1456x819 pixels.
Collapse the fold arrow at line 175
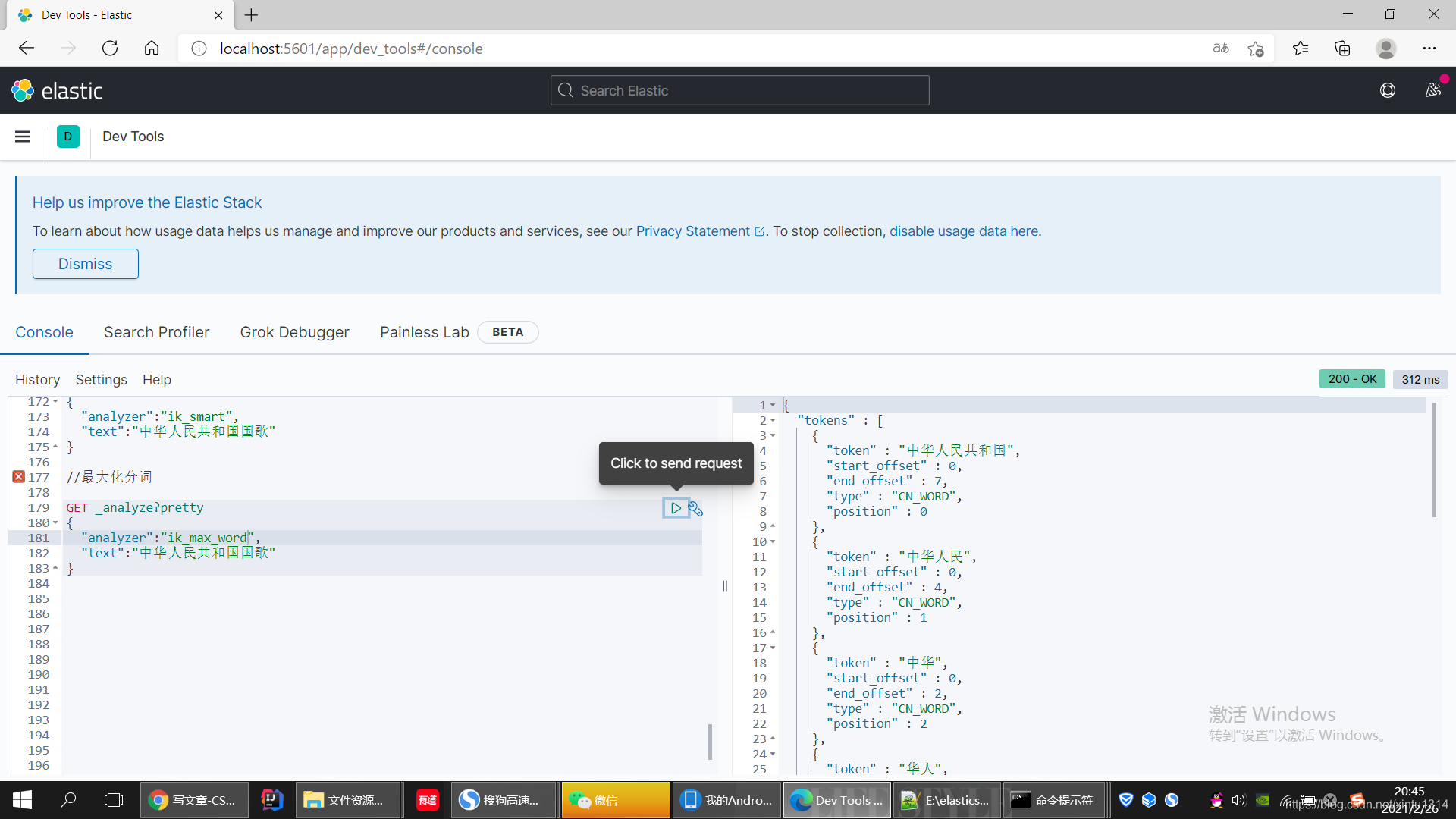click(x=55, y=447)
